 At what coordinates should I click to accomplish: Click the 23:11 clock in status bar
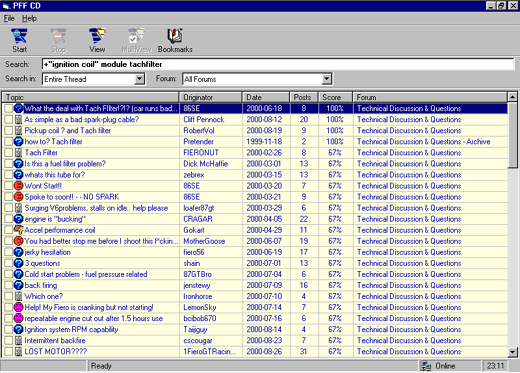495,366
